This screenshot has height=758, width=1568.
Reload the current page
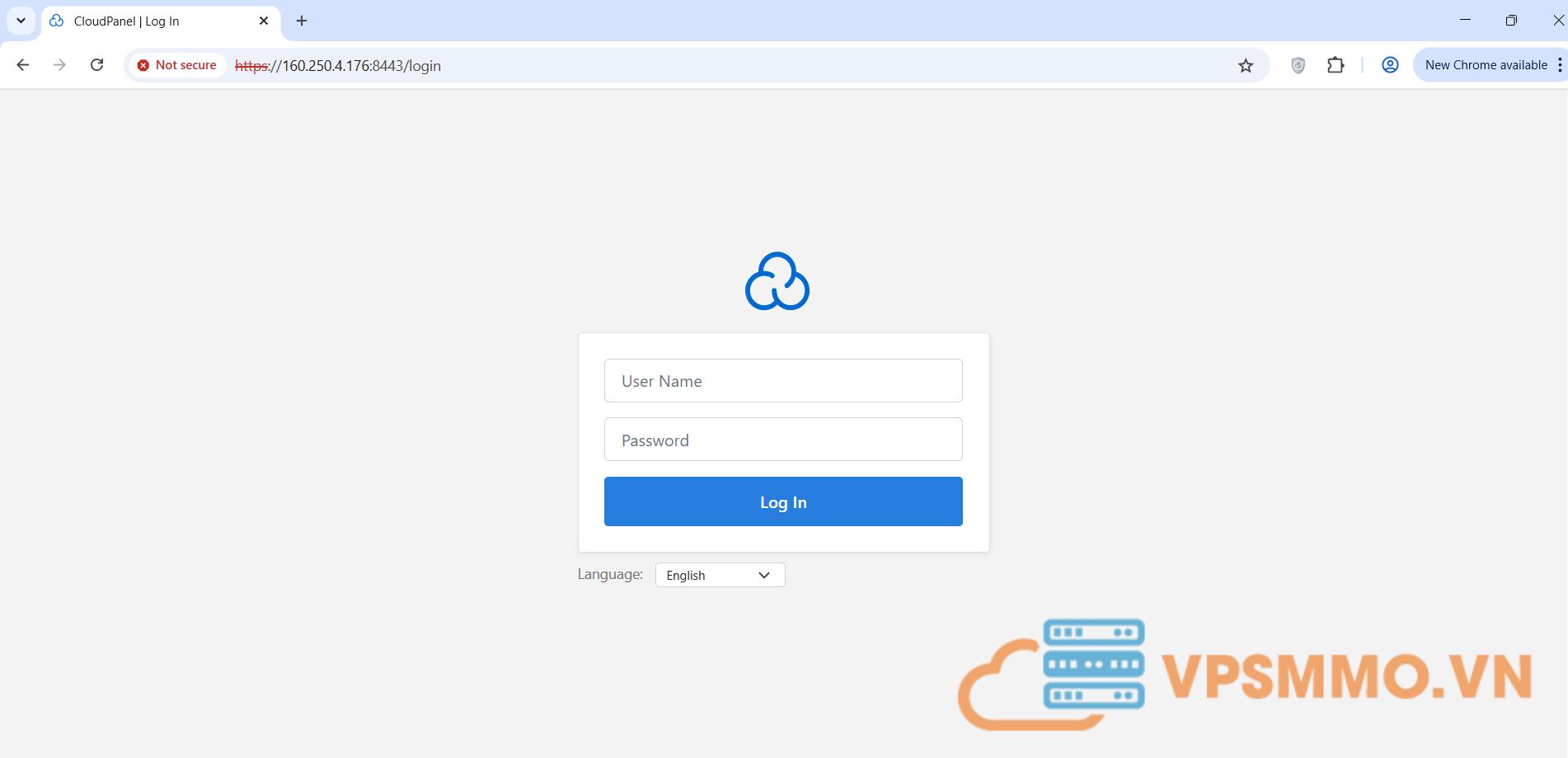tap(96, 65)
